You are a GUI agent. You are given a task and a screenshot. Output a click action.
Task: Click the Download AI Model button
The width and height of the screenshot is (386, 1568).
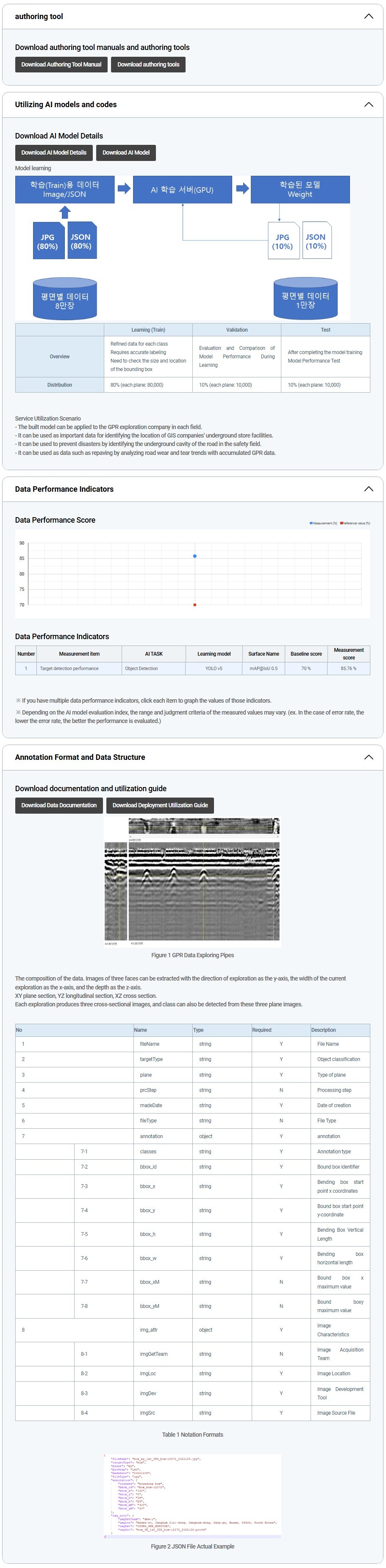125,153
